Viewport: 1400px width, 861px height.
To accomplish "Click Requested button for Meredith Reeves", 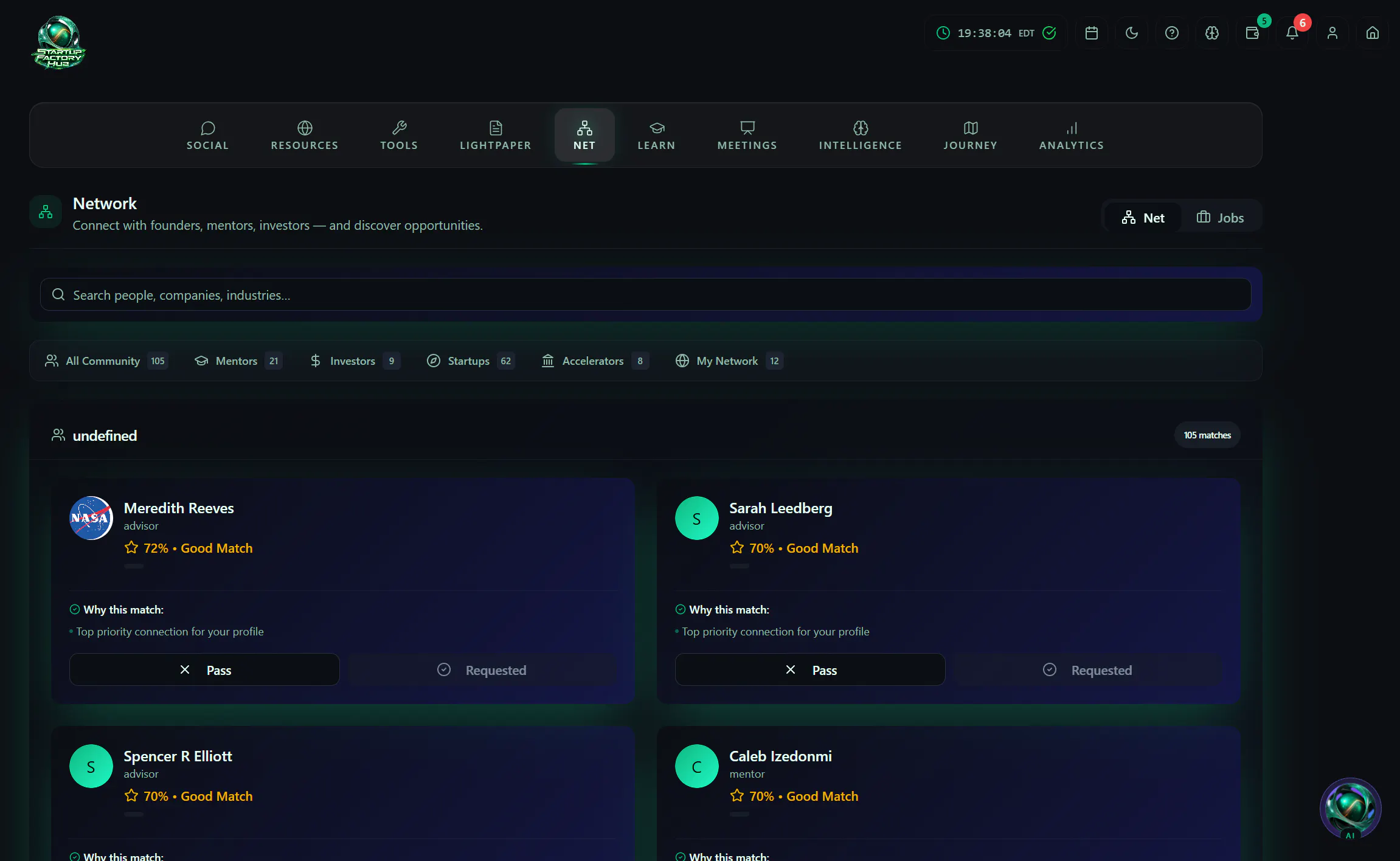I will 482,670.
